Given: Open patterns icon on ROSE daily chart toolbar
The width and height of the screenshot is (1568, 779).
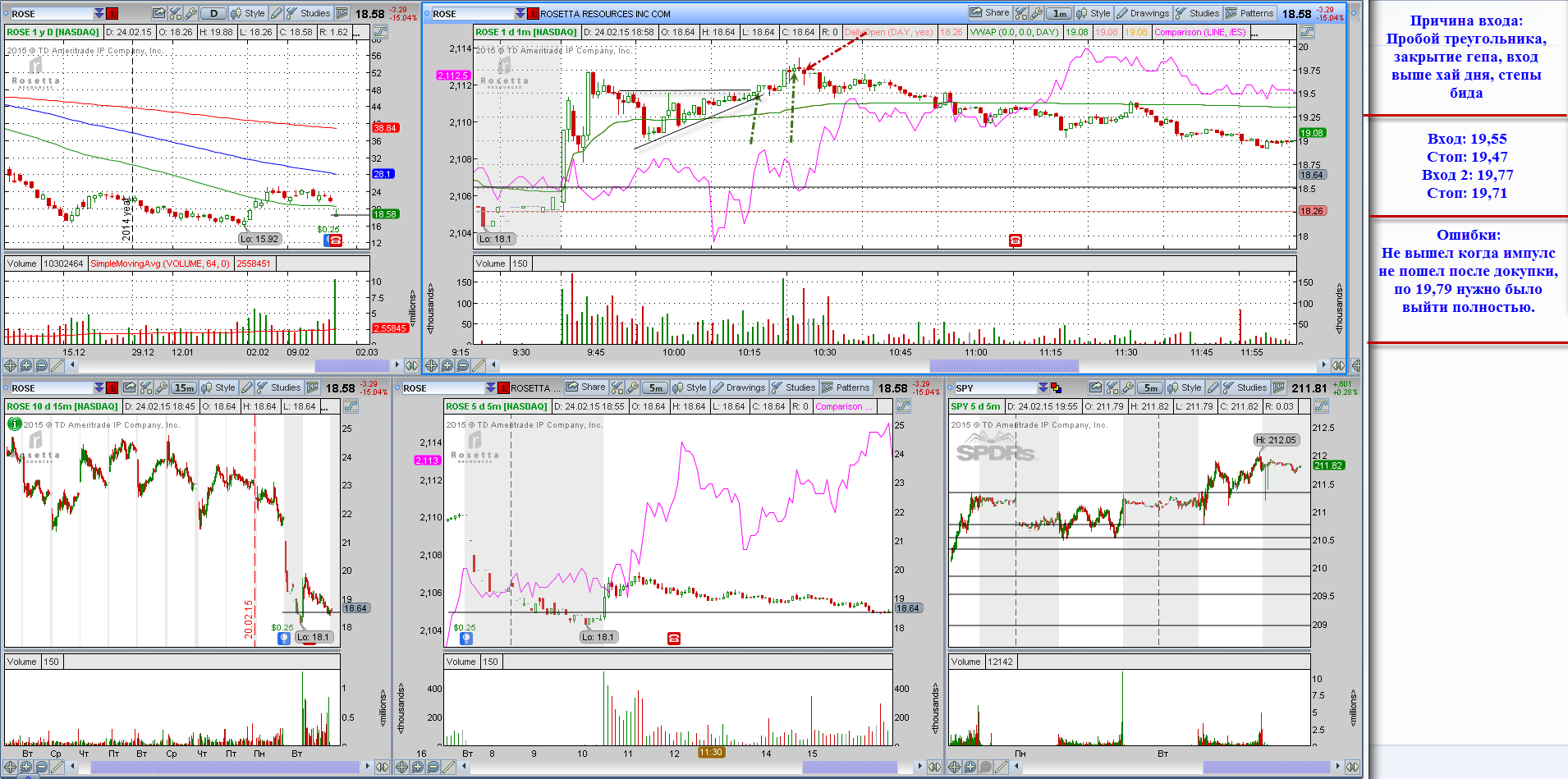Looking at the screenshot, I should click(342, 13).
